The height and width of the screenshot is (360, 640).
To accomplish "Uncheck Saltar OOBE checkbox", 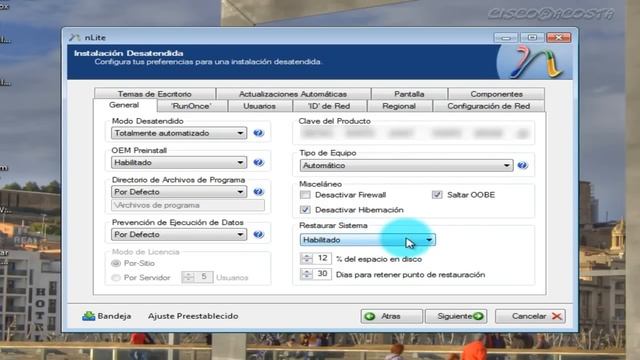I will [x=437, y=195].
